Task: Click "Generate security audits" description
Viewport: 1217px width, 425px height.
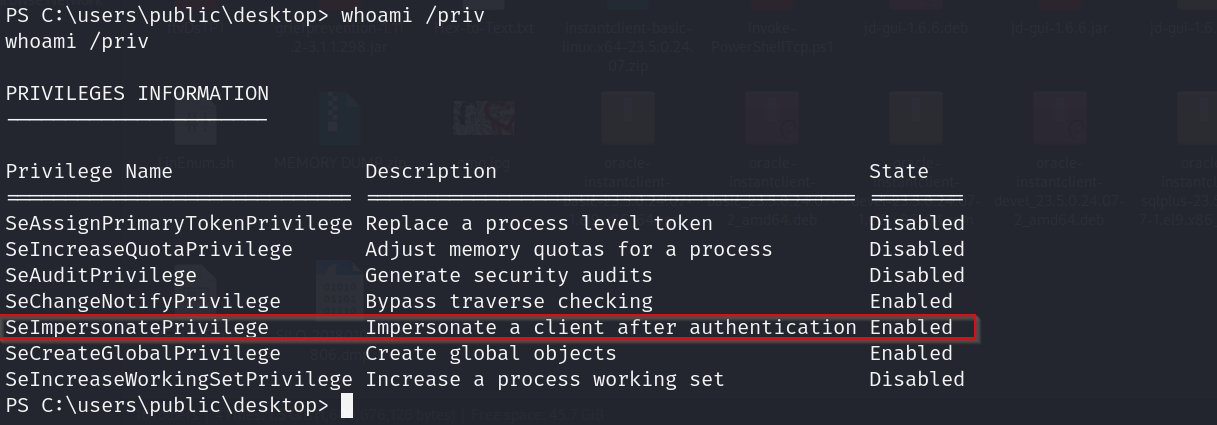Action: click(509, 275)
